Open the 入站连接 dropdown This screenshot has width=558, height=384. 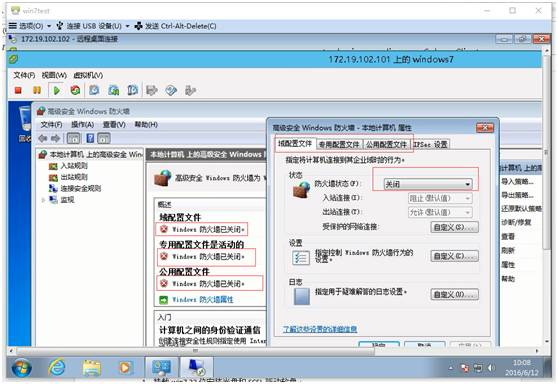(440, 198)
